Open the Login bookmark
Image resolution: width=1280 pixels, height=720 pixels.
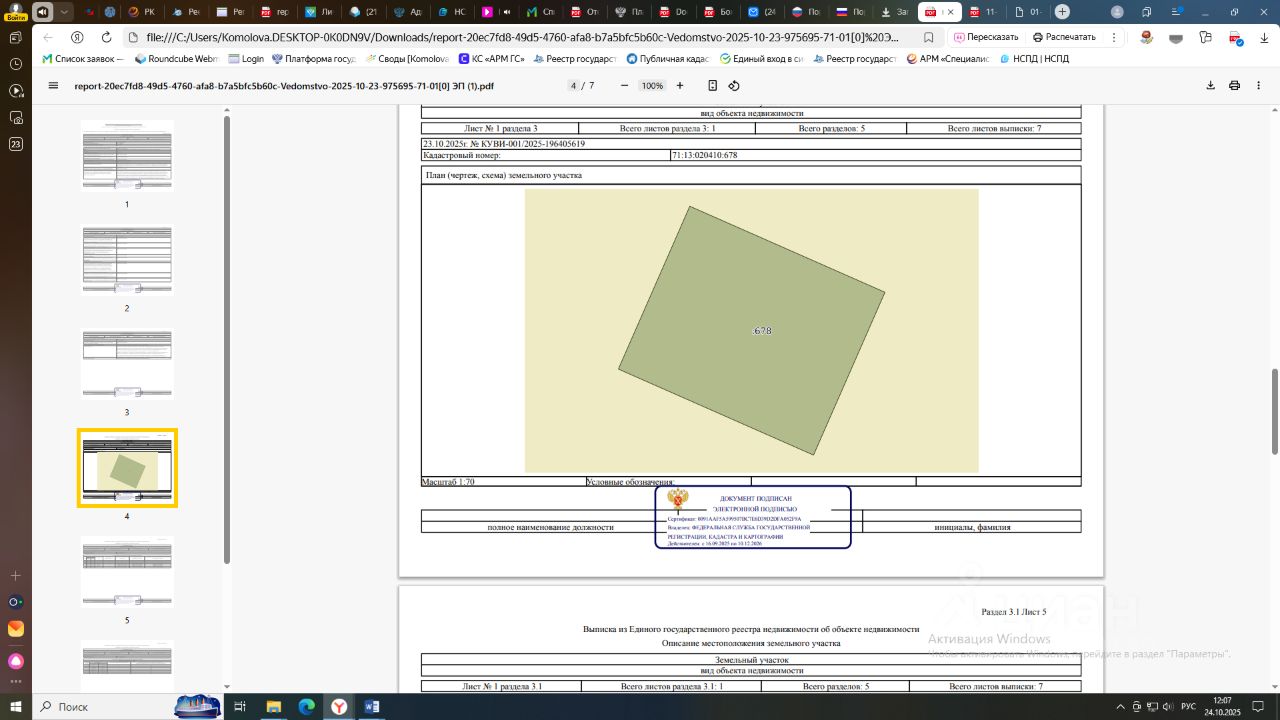[x=245, y=59]
